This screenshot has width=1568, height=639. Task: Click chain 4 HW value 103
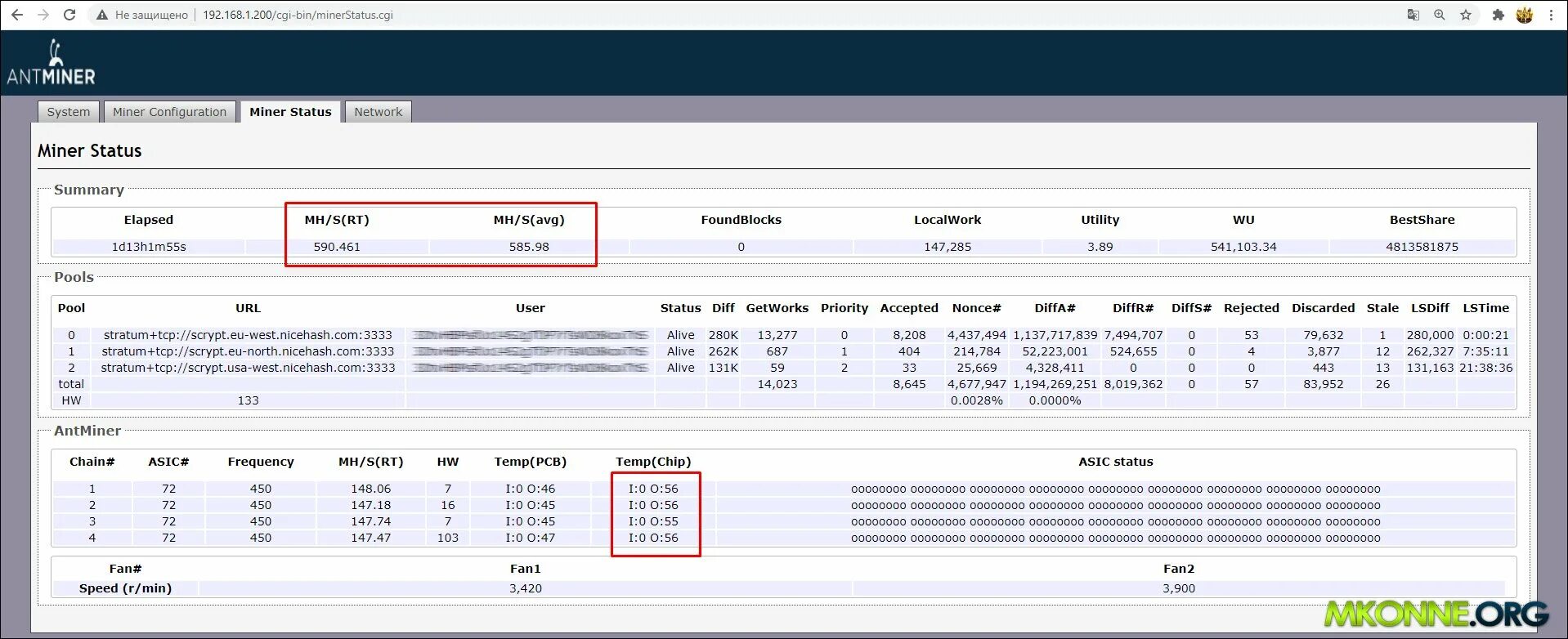(x=447, y=538)
